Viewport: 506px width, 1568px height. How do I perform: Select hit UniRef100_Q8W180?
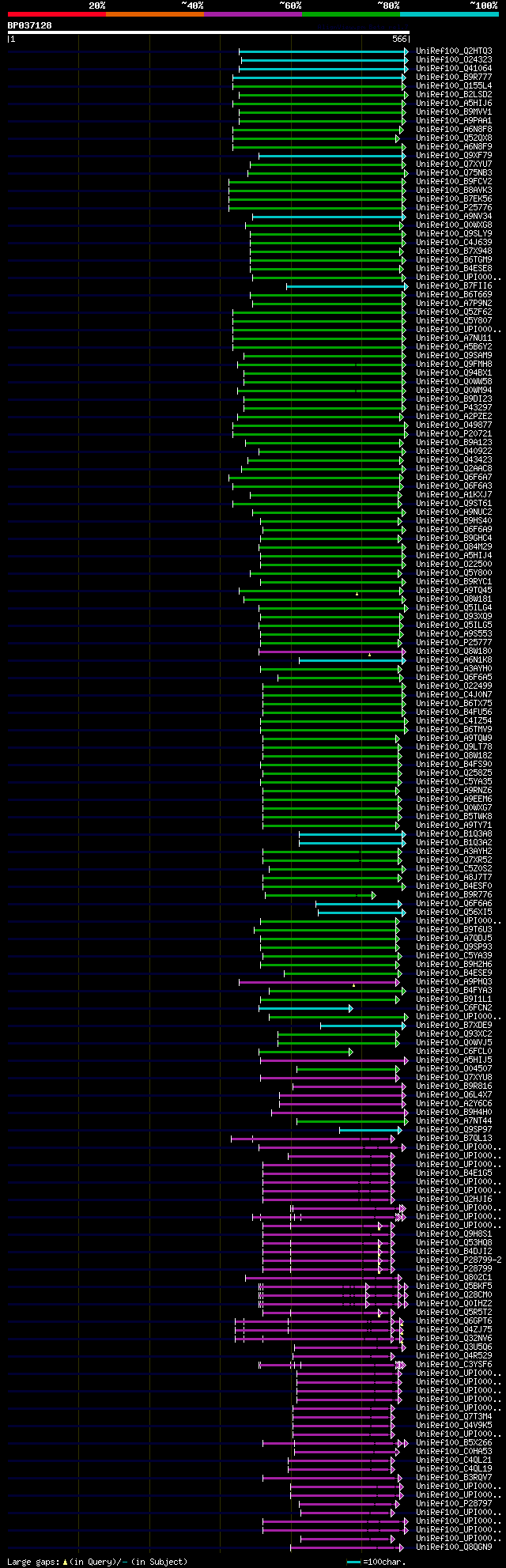[454, 652]
